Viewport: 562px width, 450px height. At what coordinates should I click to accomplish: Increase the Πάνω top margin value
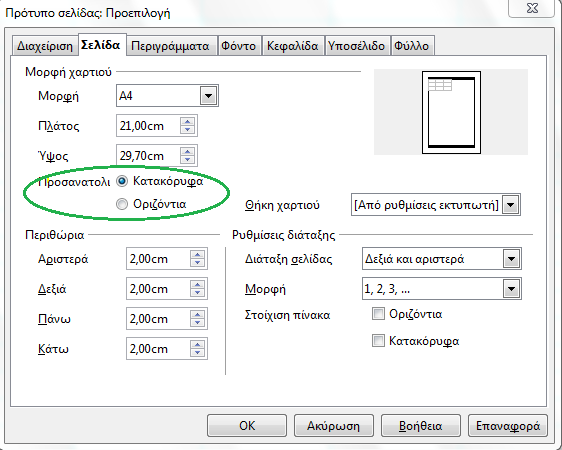click(x=197, y=314)
